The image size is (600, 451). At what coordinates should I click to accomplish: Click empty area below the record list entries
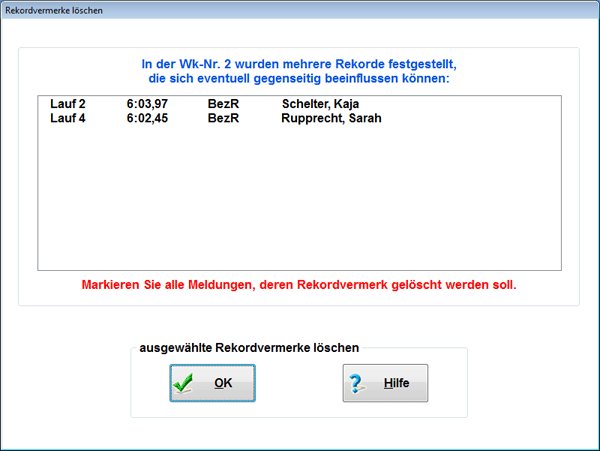tap(300, 200)
